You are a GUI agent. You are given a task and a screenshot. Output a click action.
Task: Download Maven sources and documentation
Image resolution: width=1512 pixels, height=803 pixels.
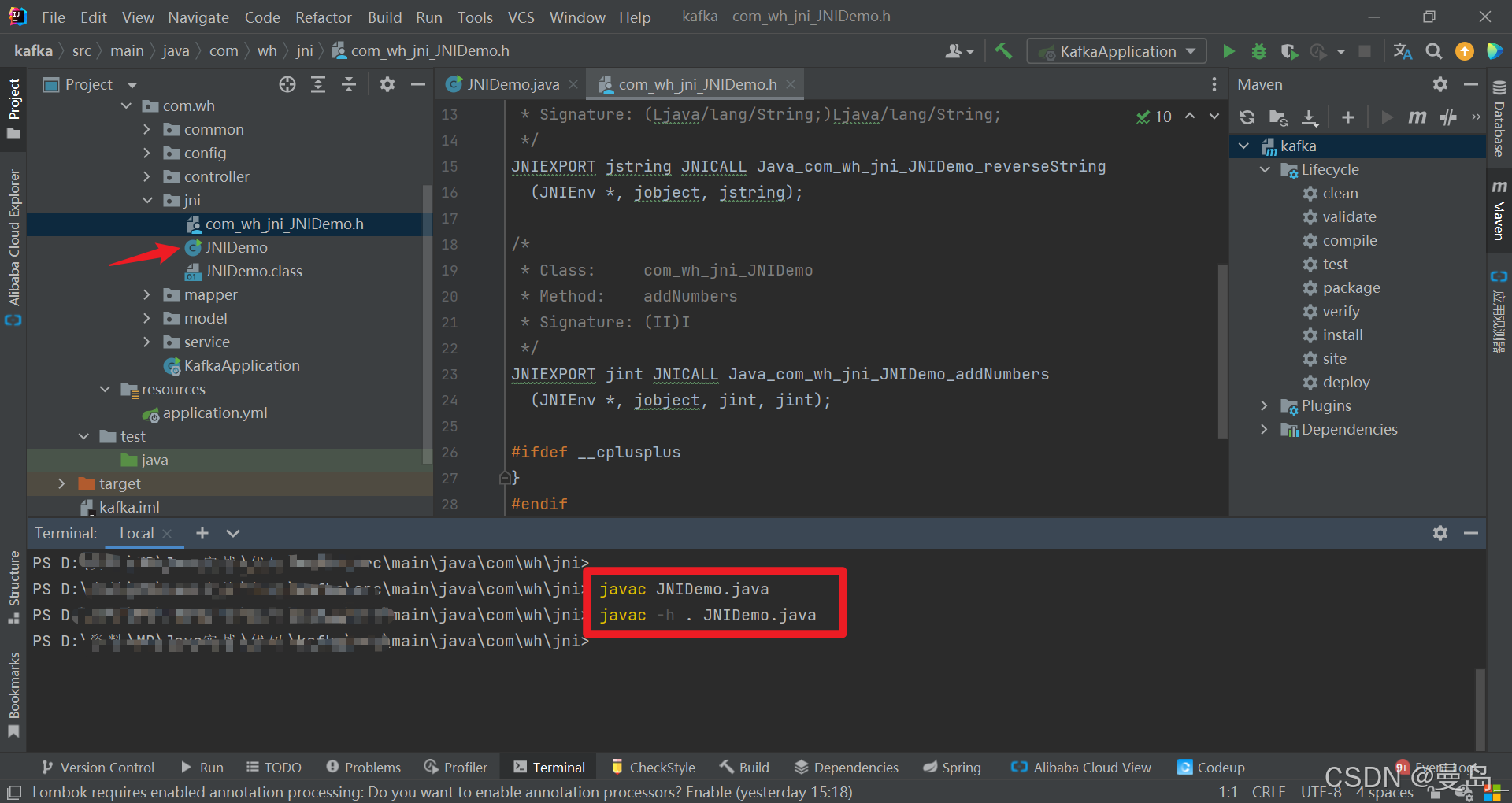1310,117
